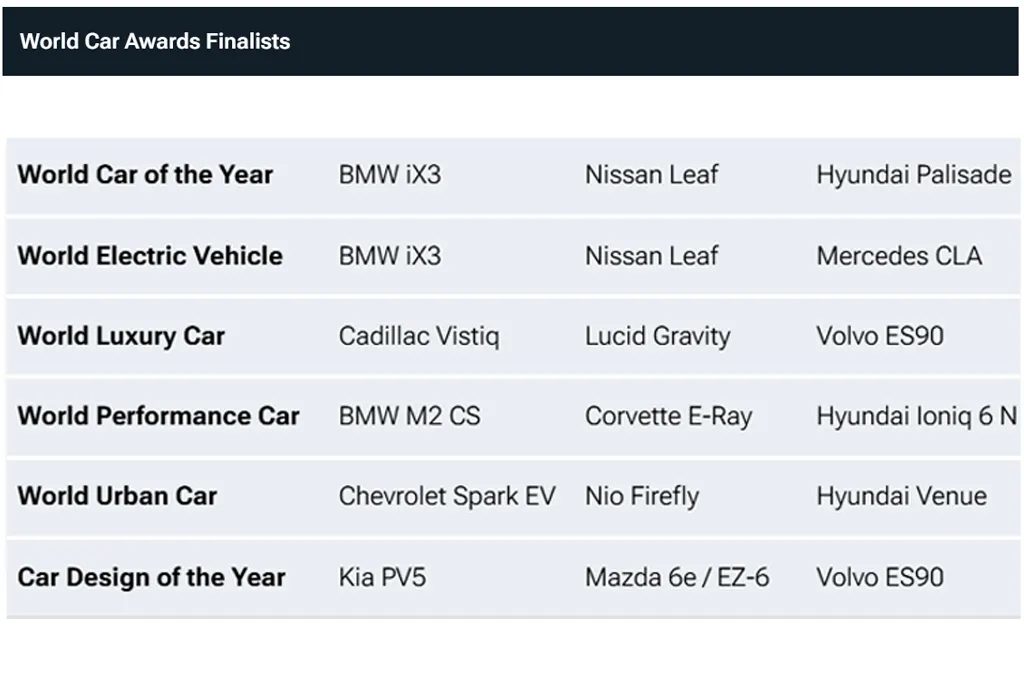The image size is (1024, 684).
Task: Select Lucid Gravity in the luxury row
Action: point(657,336)
